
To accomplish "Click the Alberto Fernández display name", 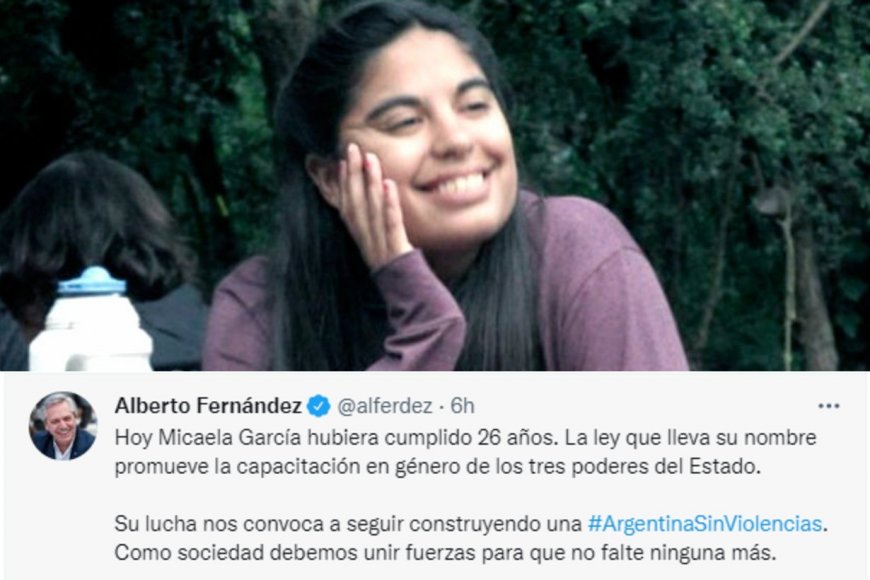I will click(208, 406).
